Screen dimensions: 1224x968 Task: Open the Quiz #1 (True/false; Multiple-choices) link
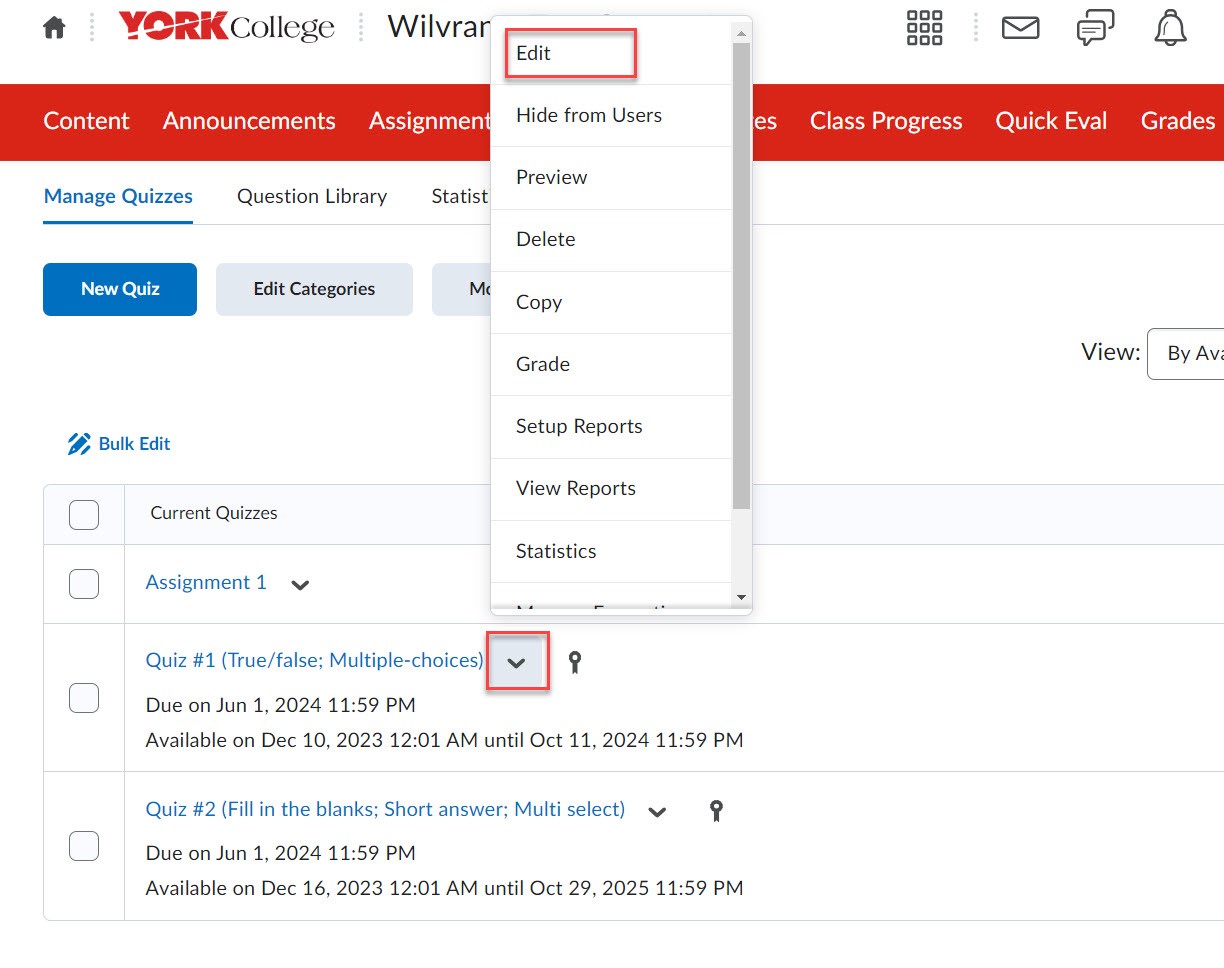click(x=314, y=660)
